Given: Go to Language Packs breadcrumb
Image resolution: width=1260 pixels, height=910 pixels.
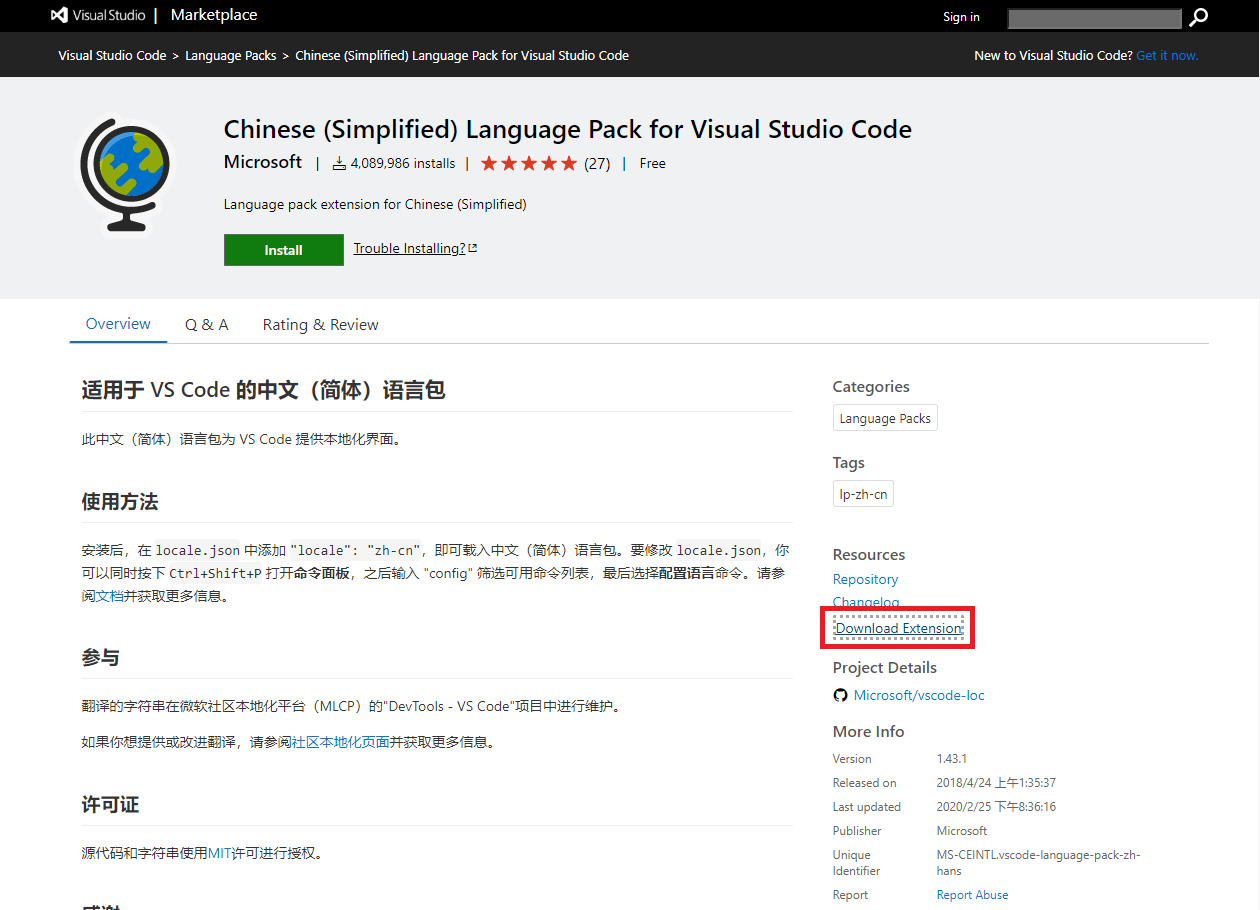Looking at the screenshot, I should pyautogui.click(x=231, y=55).
